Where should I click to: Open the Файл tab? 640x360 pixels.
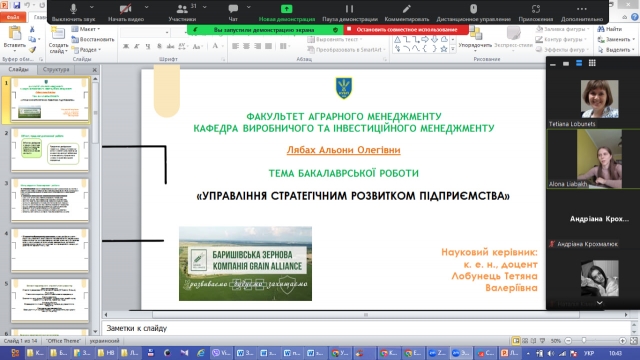13,17
